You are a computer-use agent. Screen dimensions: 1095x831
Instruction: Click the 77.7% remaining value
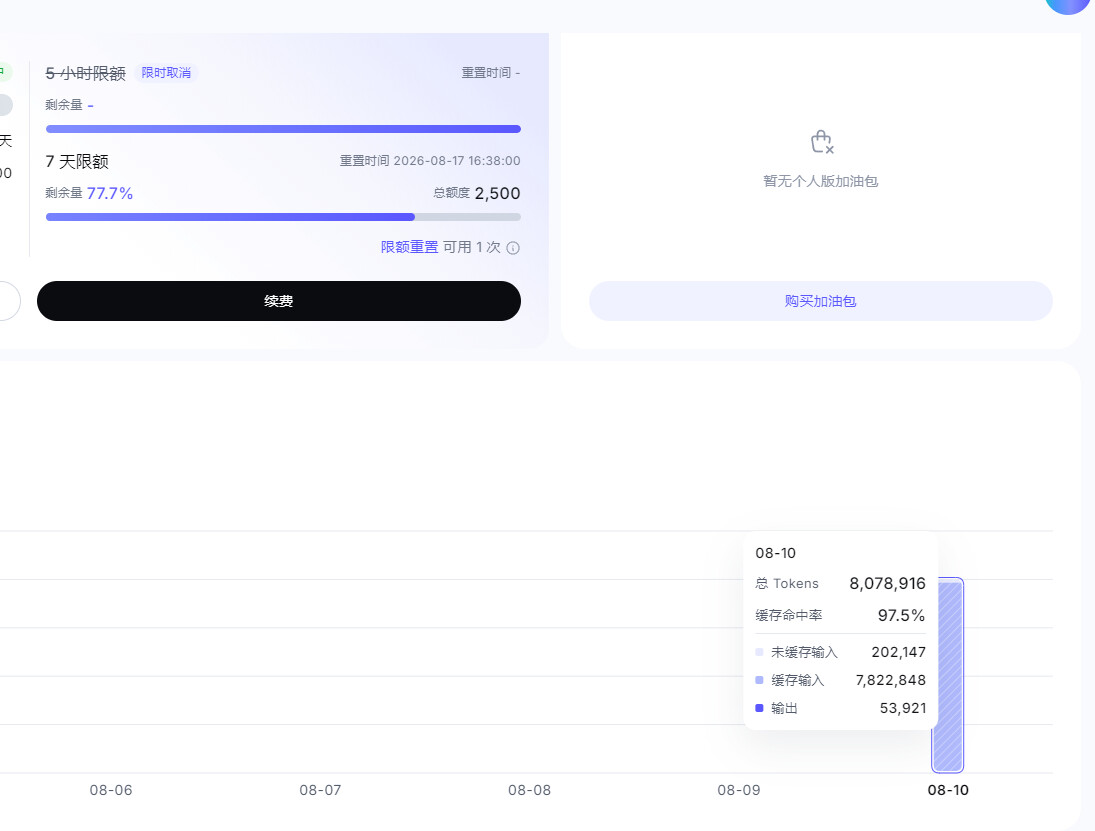click(110, 193)
